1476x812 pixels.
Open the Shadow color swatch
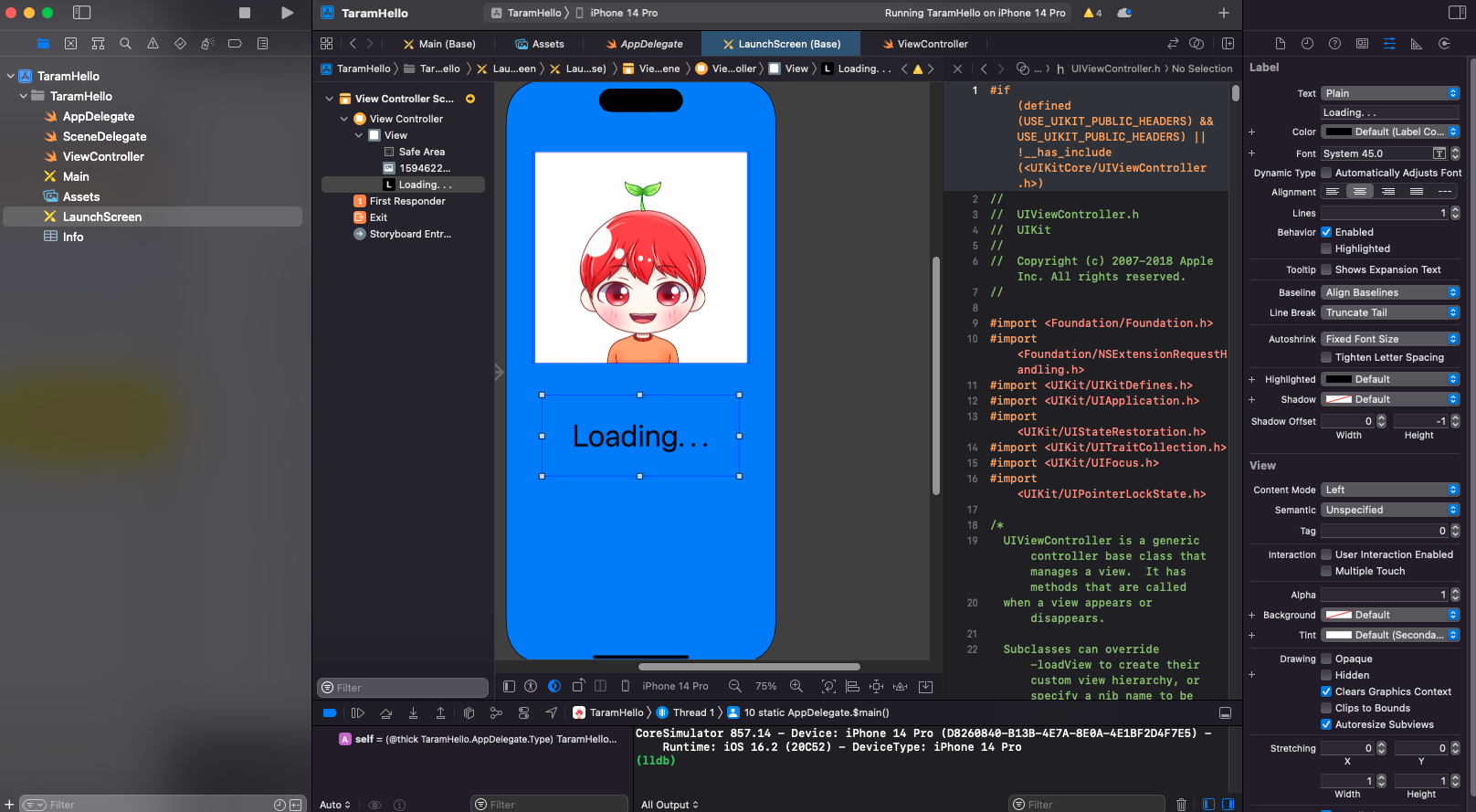pos(1339,399)
